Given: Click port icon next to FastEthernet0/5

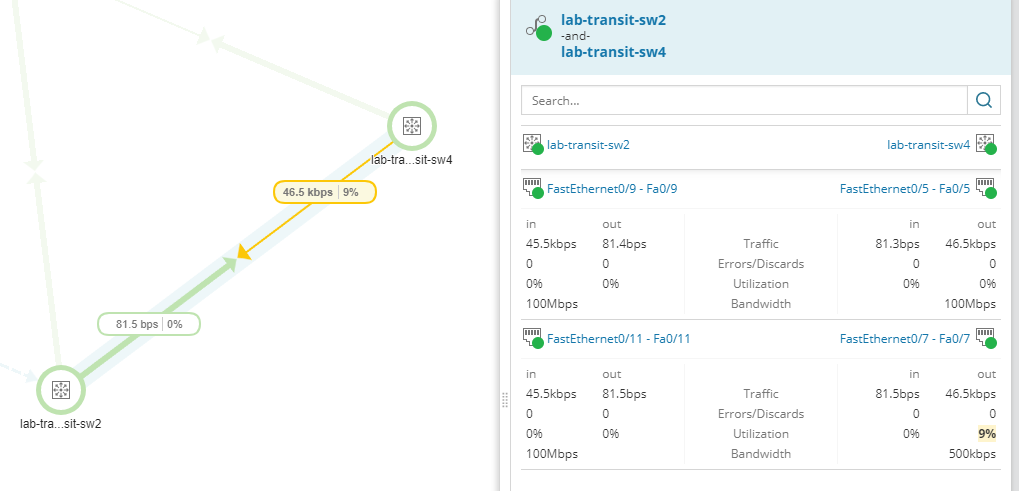Looking at the screenshot, I should [986, 188].
